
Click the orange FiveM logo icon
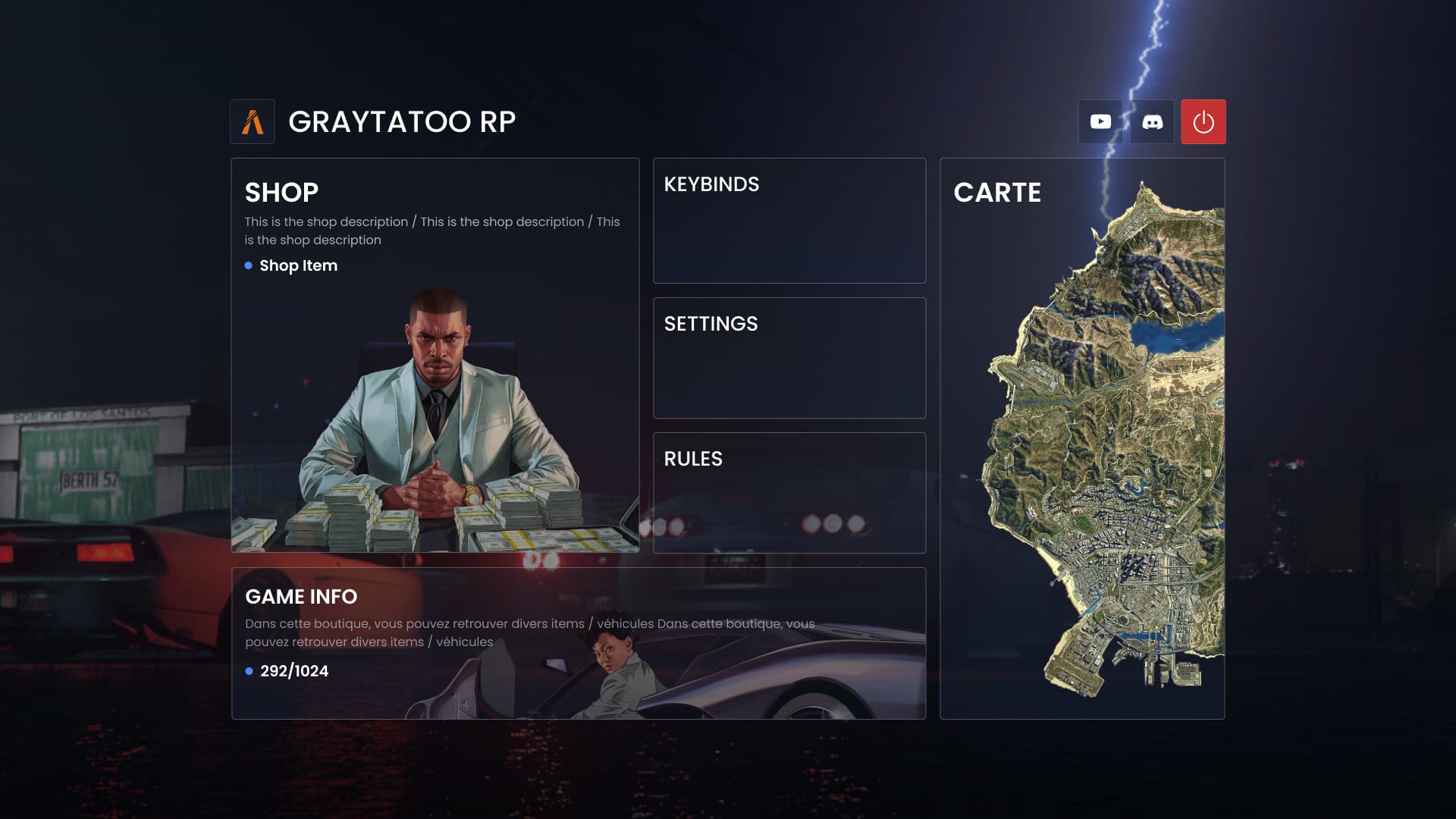tap(253, 121)
